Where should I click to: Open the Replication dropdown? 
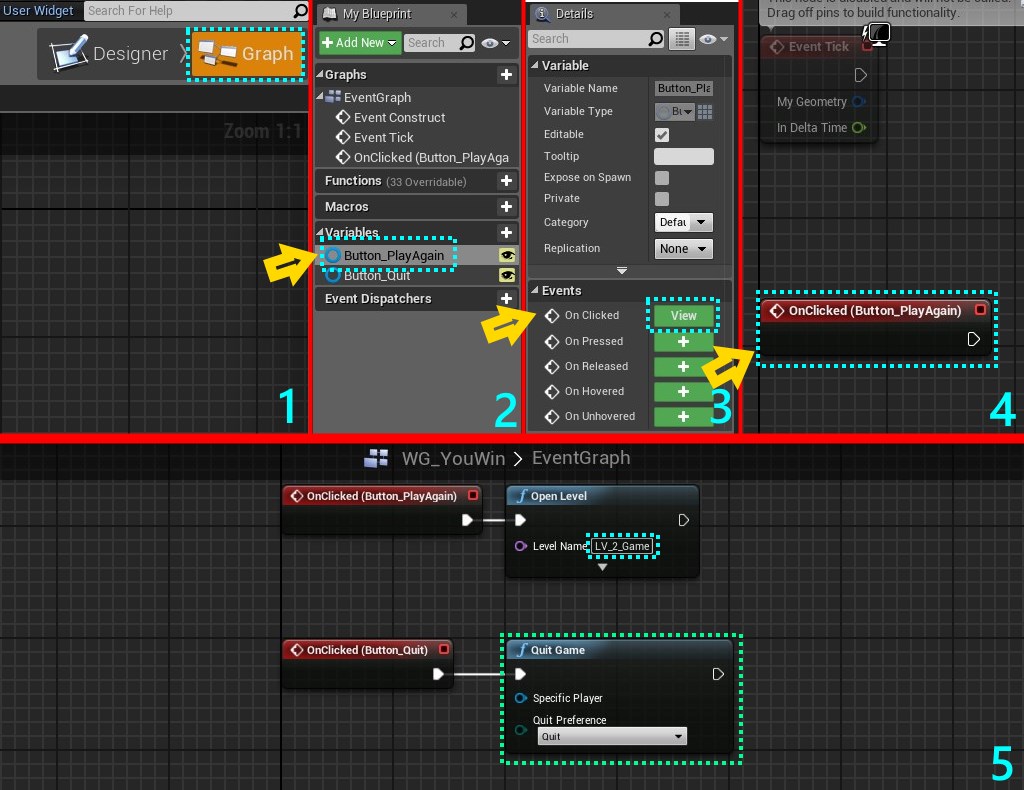(683, 249)
